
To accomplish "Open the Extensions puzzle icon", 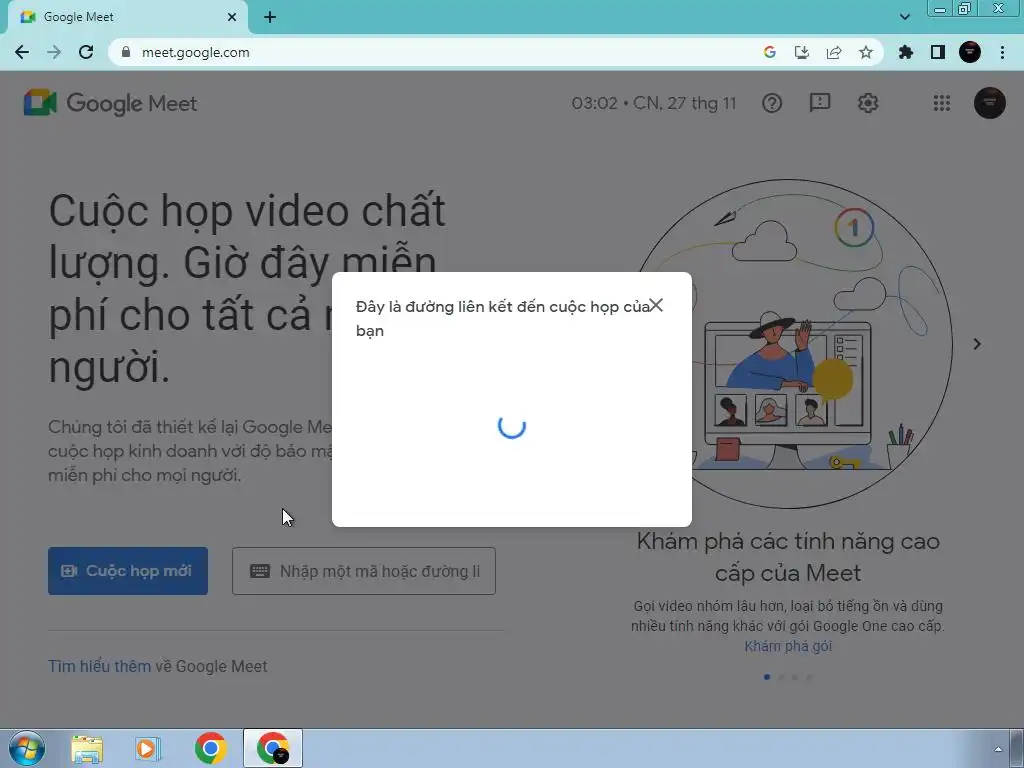I will pyautogui.click(x=905, y=52).
